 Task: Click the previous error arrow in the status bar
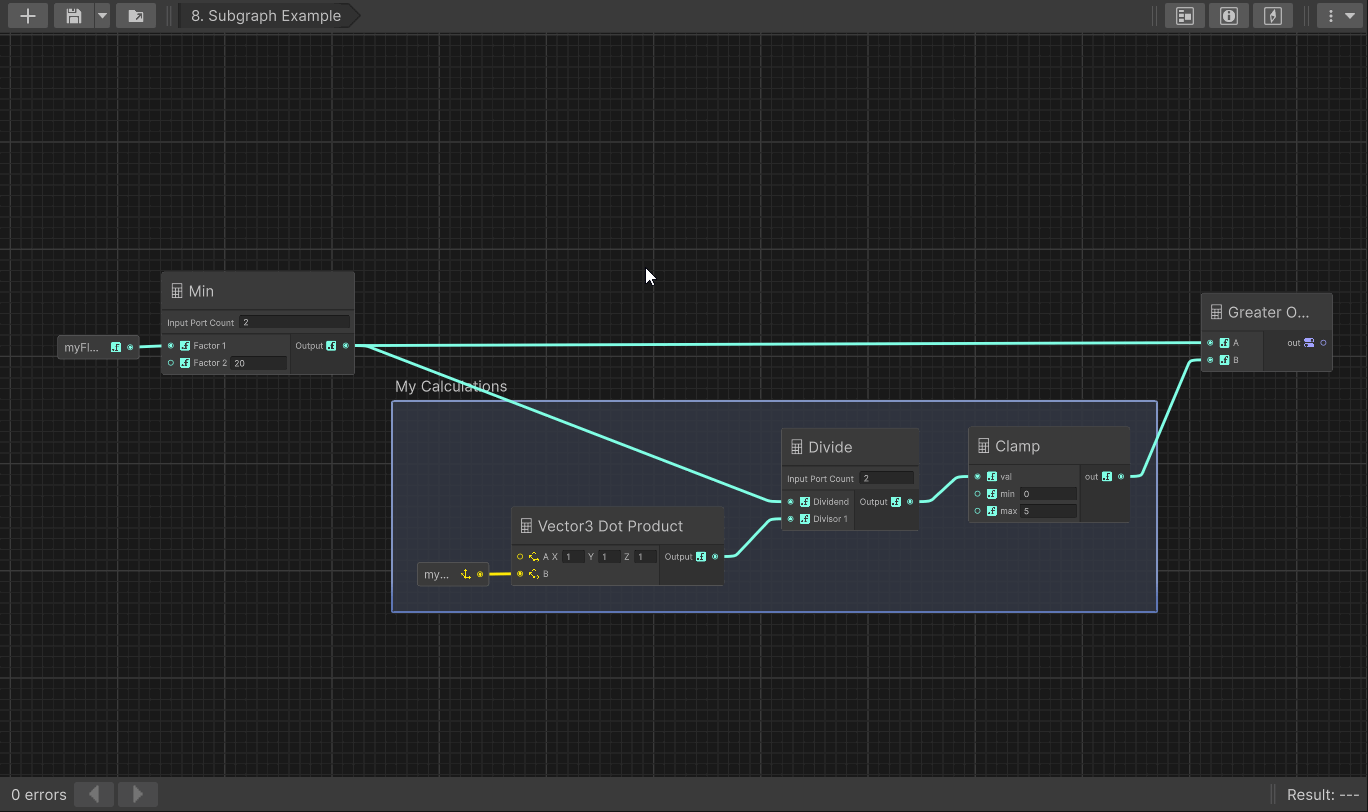coord(93,794)
